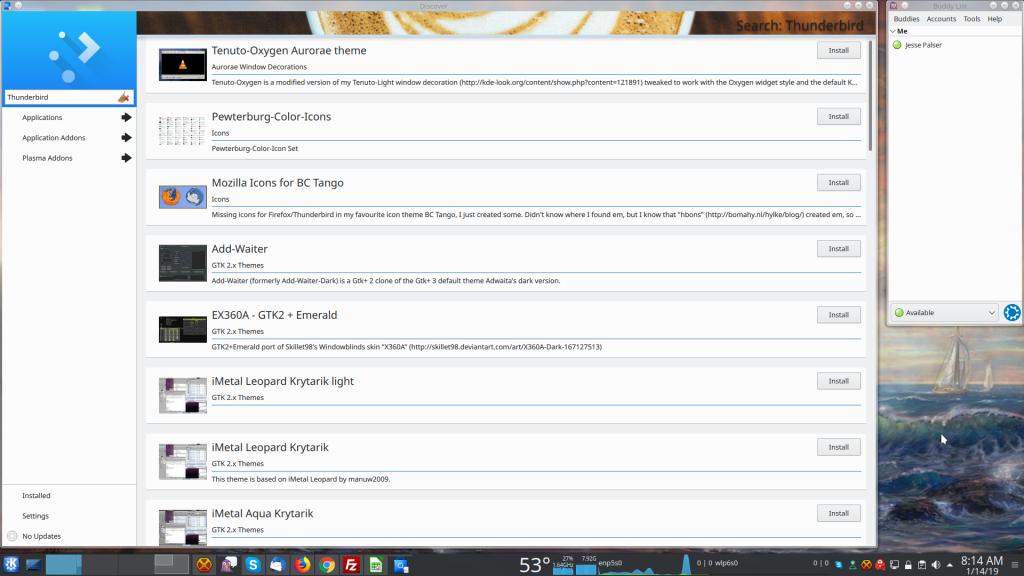Clear the Thunderbird search text with broom icon

[x=123, y=97]
